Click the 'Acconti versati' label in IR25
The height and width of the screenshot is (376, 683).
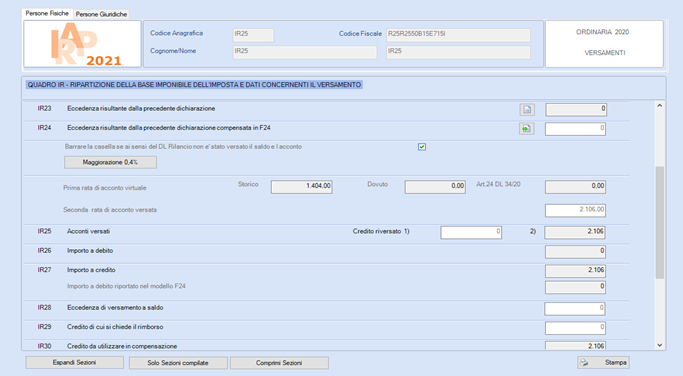click(x=88, y=231)
